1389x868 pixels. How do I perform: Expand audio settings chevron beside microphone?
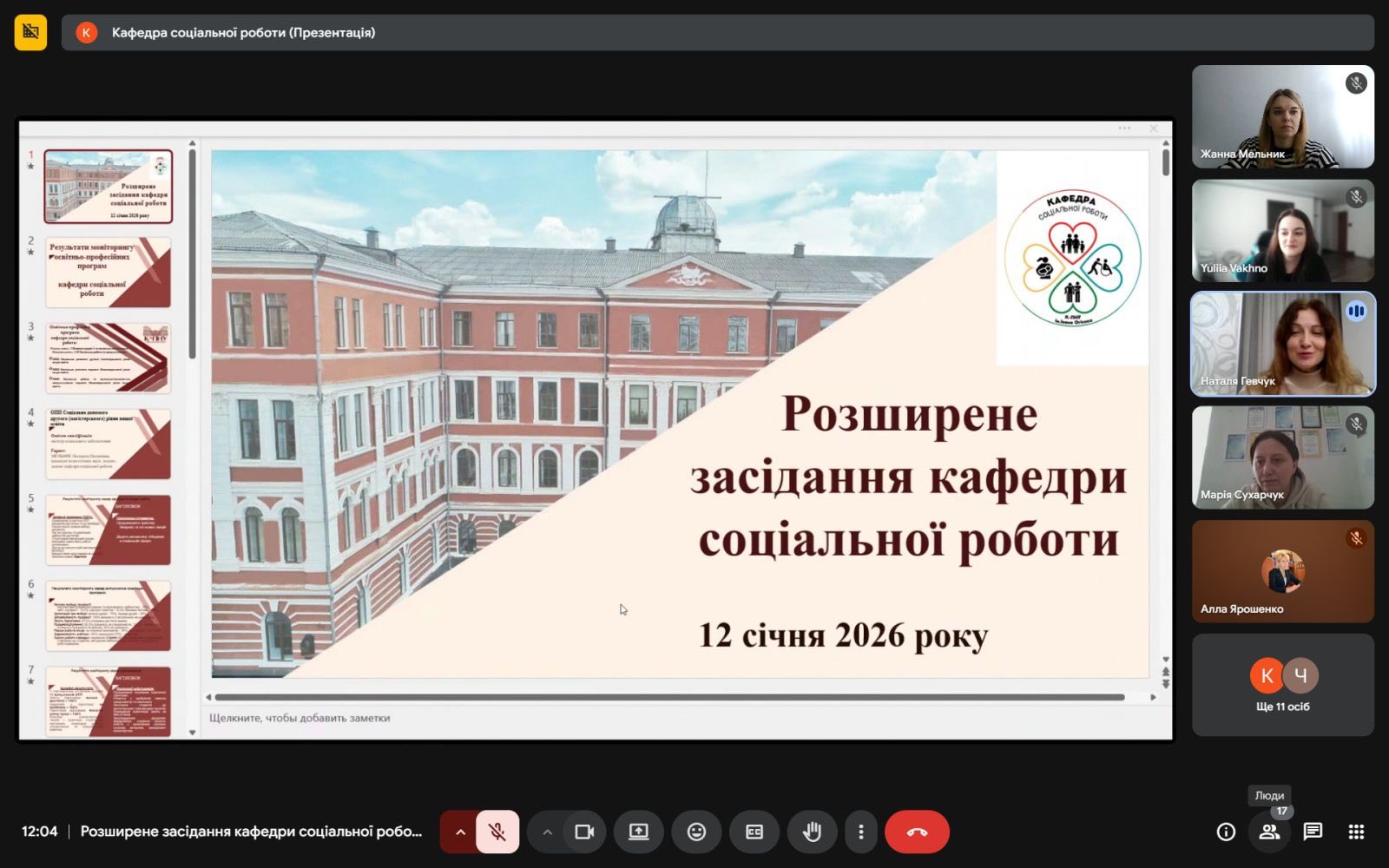[460, 832]
